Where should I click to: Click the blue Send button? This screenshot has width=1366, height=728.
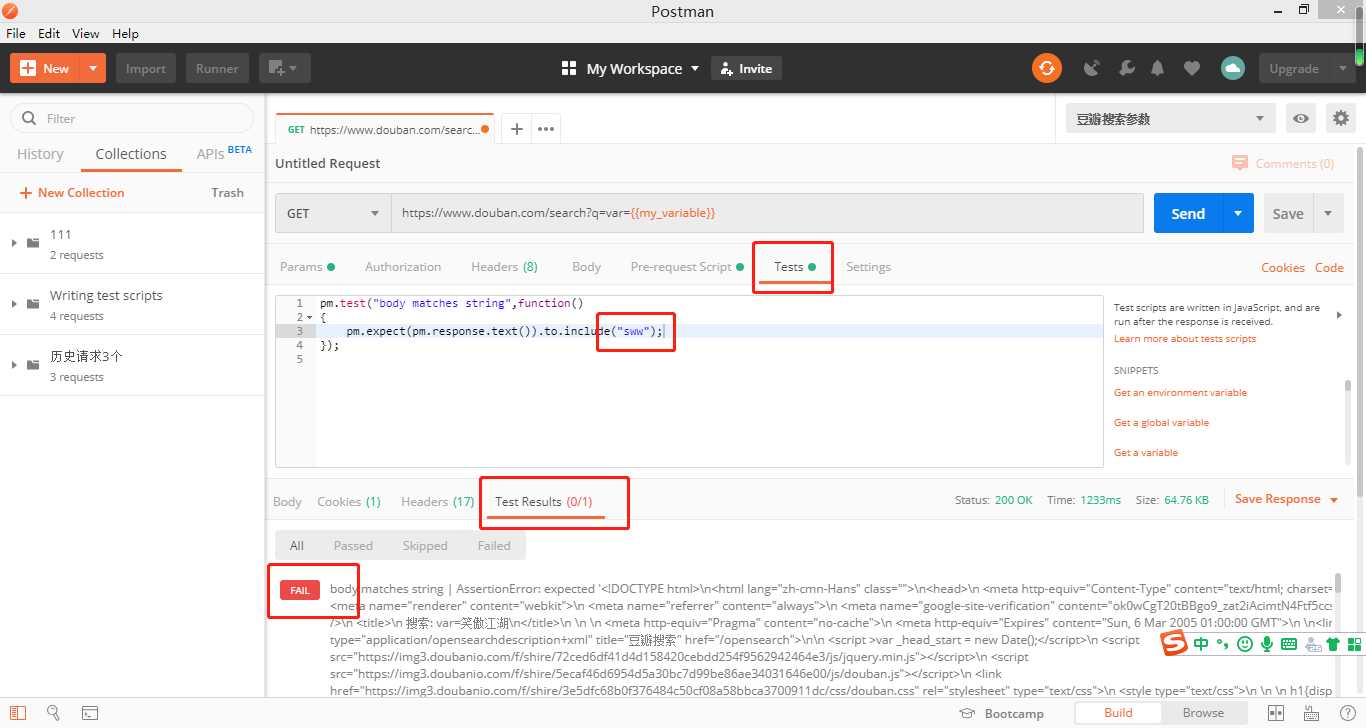pos(1188,213)
